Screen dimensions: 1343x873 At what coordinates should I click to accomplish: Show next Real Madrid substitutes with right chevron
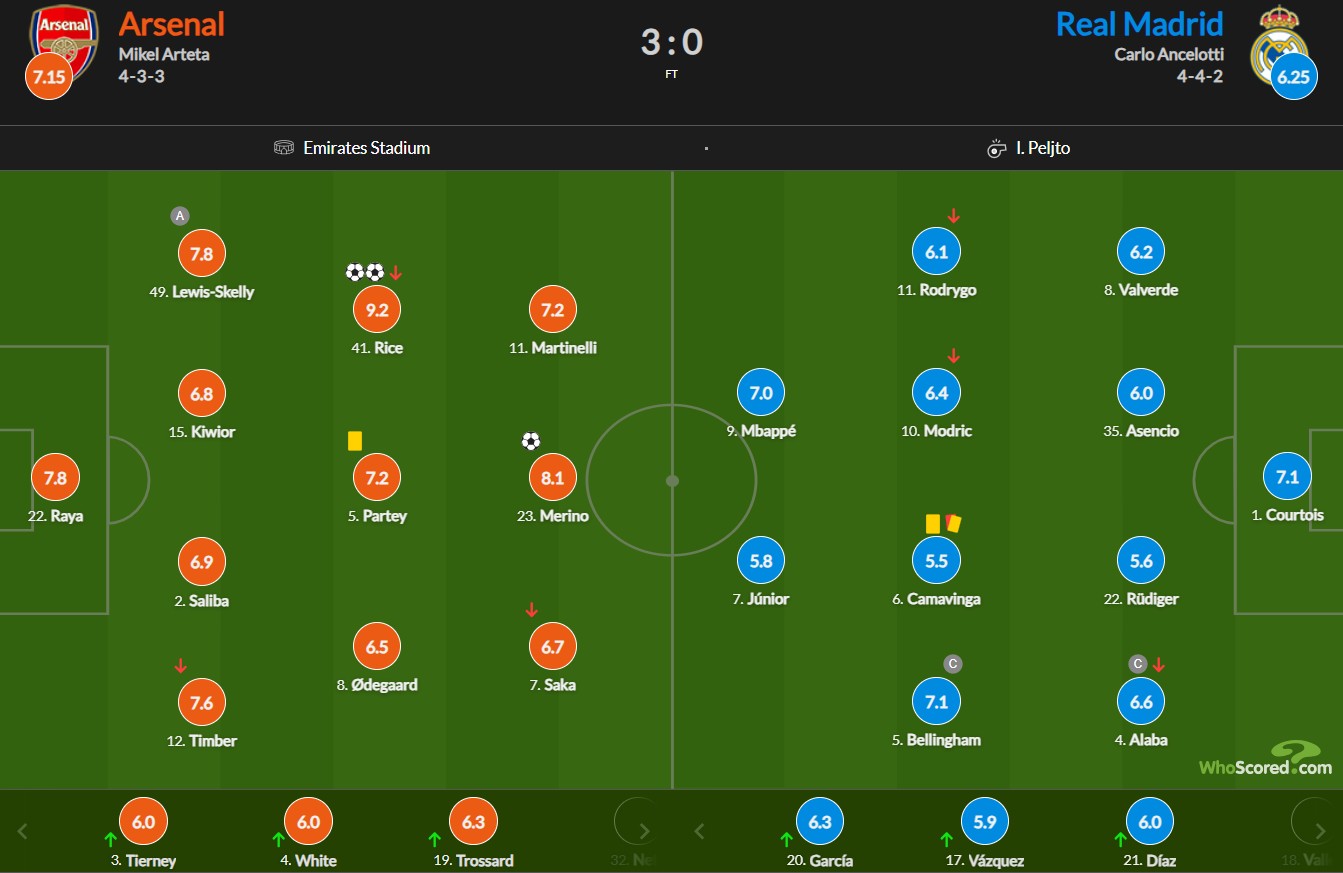pos(1323,831)
